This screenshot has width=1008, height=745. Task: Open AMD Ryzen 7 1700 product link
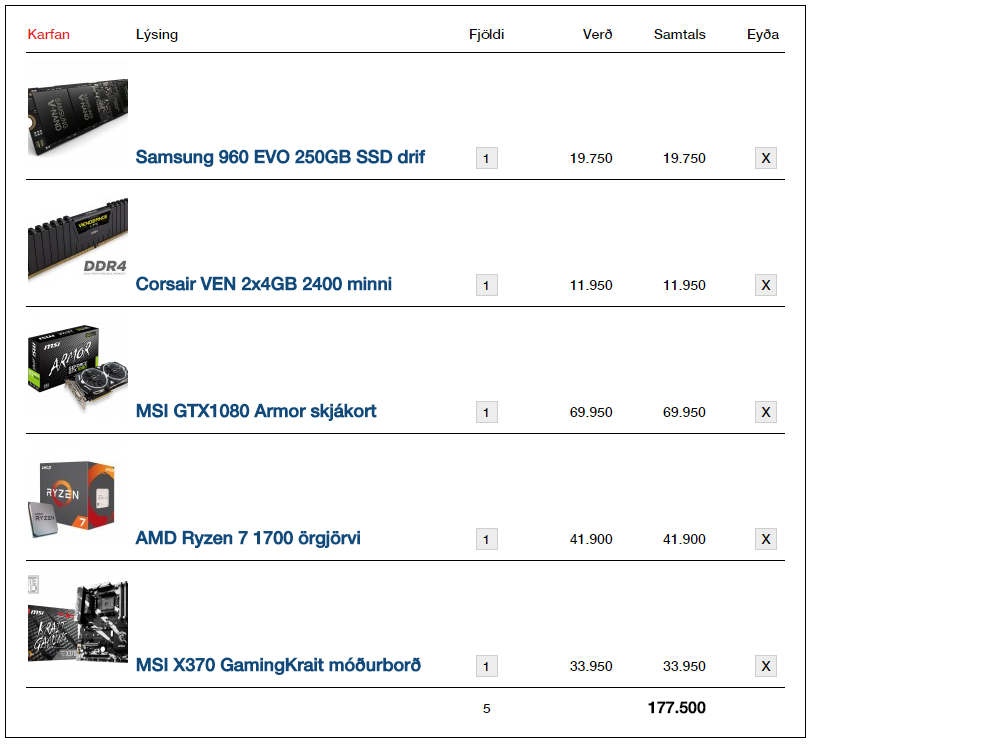coord(248,538)
